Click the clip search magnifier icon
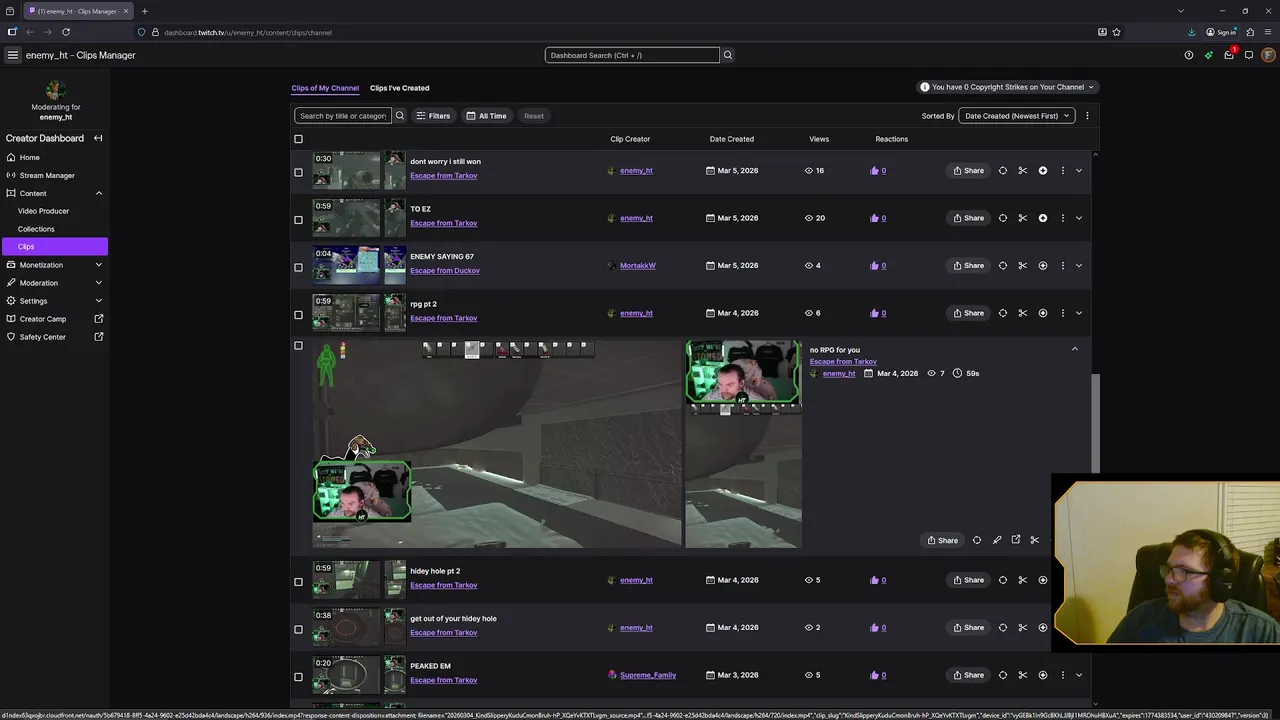Viewport: 1280px width, 720px height. [x=400, y=116]
